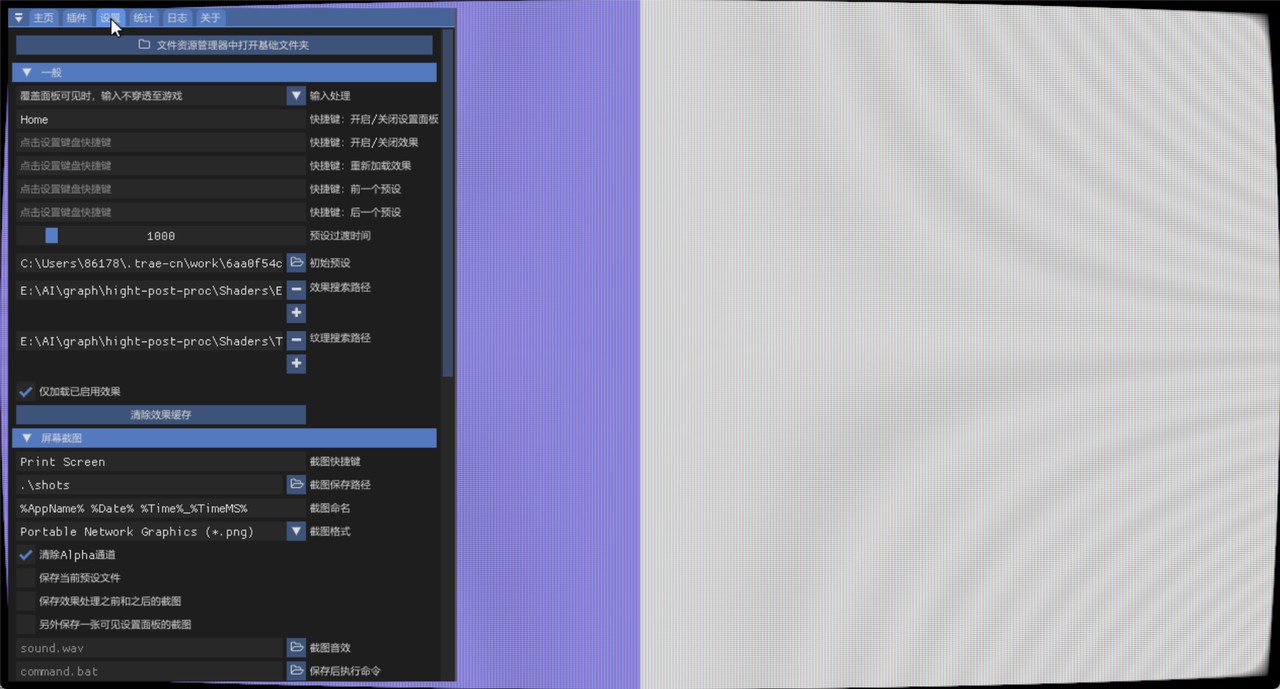Browse for 保存后执行命令 with folder icon
1280x689 pixels.
(296, 670)
